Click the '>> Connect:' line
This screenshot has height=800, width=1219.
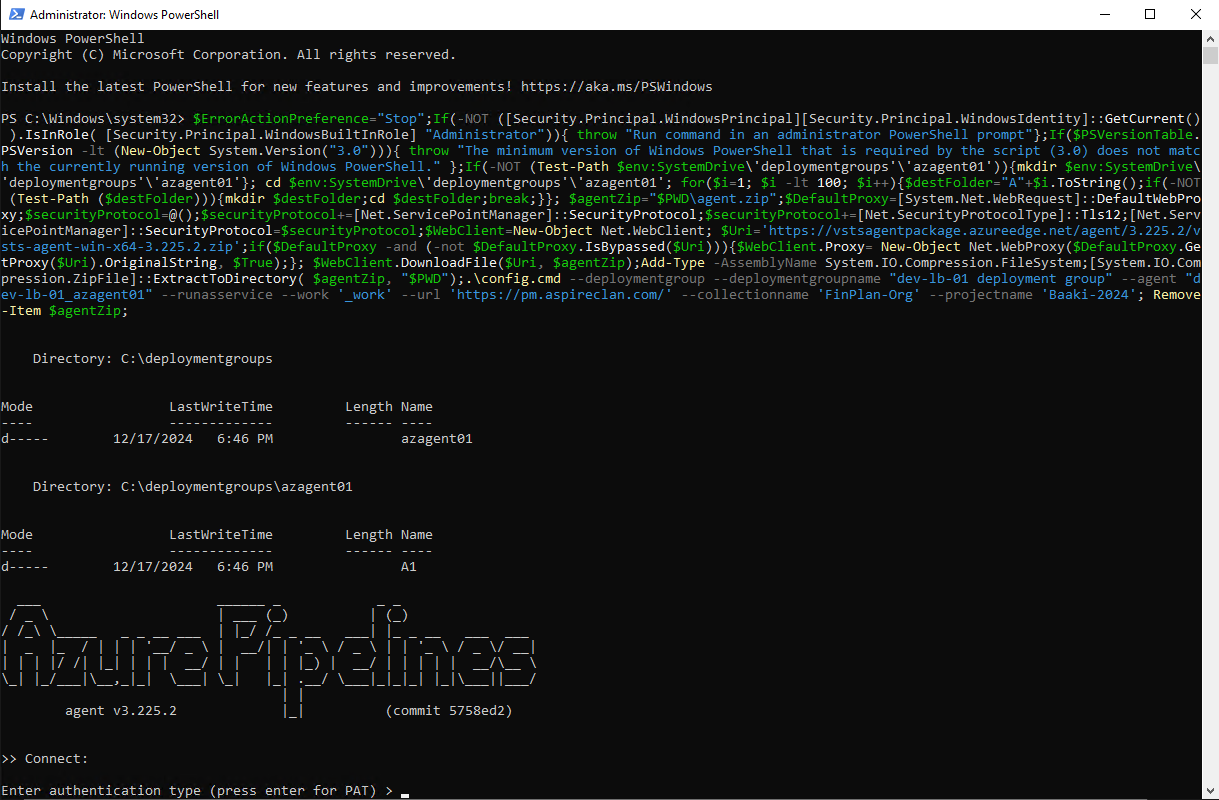pos(45,759)
